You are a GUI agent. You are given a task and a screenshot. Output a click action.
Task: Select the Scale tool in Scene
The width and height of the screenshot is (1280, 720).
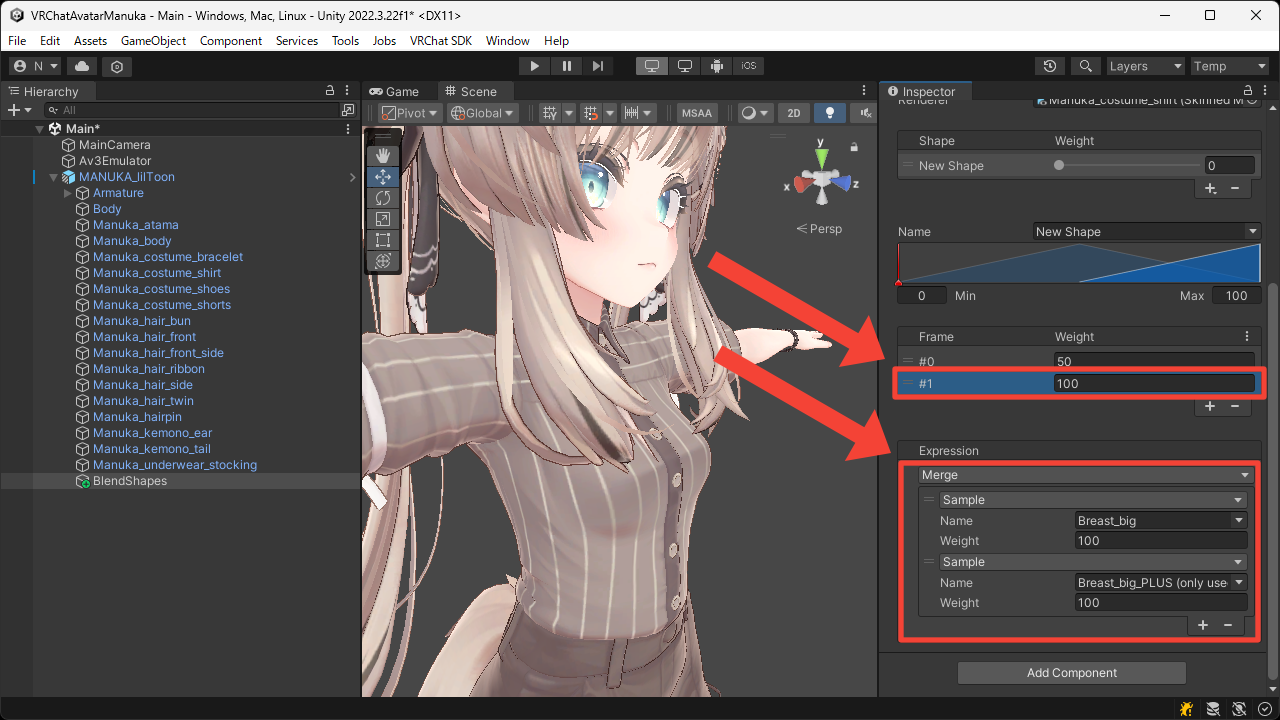coord(382,219)
